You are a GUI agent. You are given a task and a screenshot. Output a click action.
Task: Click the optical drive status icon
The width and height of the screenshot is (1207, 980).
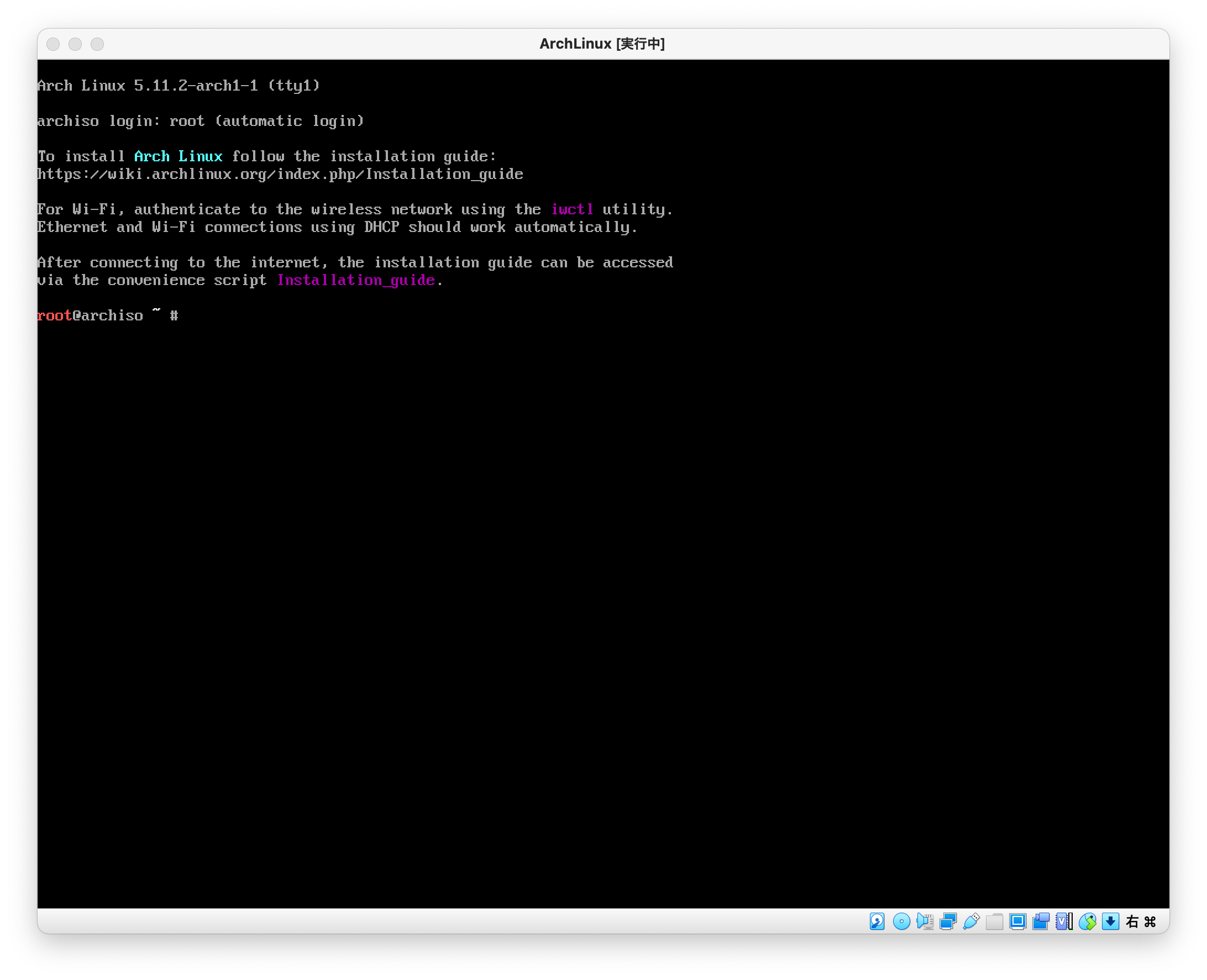pyautogui.click(x=901, y=922)
